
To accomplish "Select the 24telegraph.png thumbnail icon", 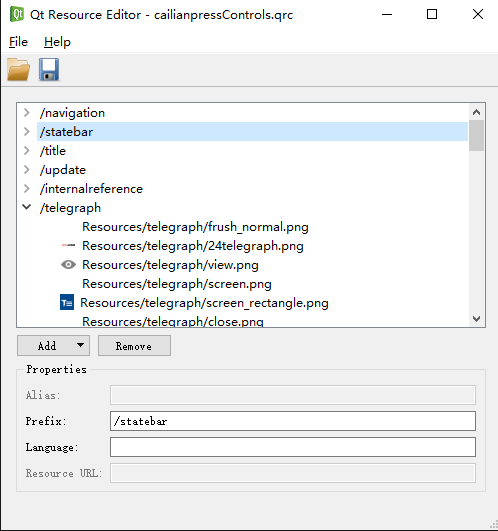I will (x=68, y=245).
